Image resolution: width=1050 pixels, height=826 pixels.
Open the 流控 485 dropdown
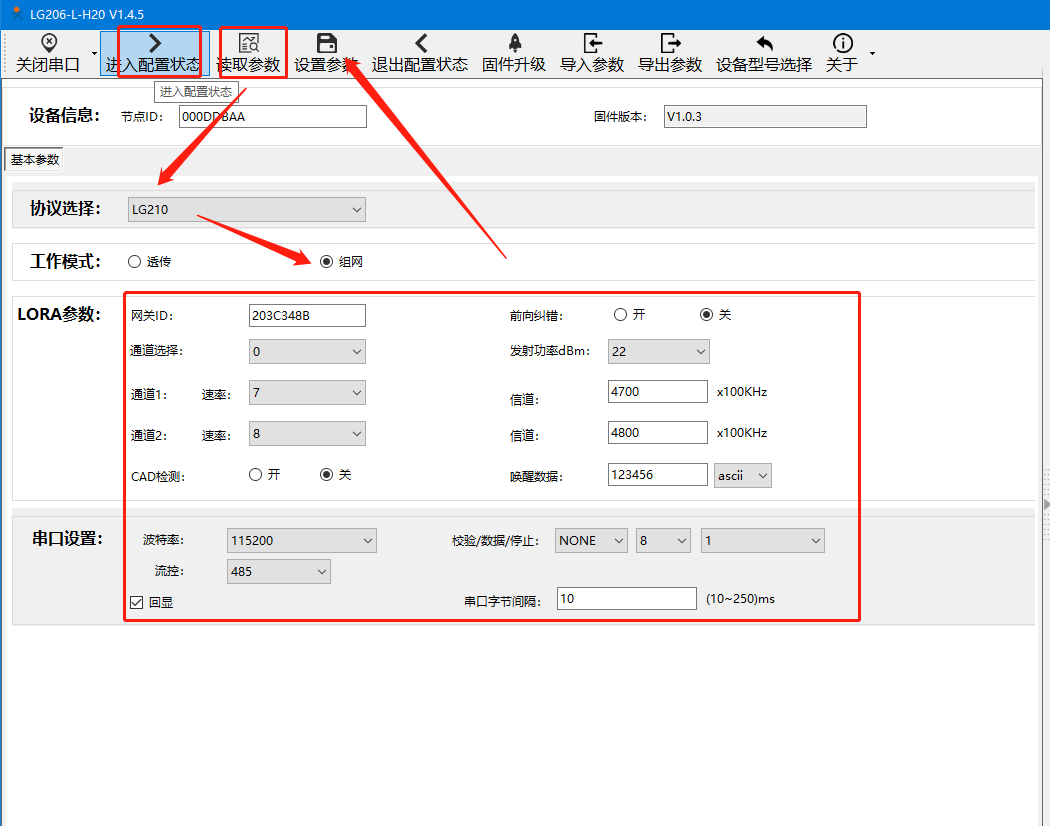[279, 572]
